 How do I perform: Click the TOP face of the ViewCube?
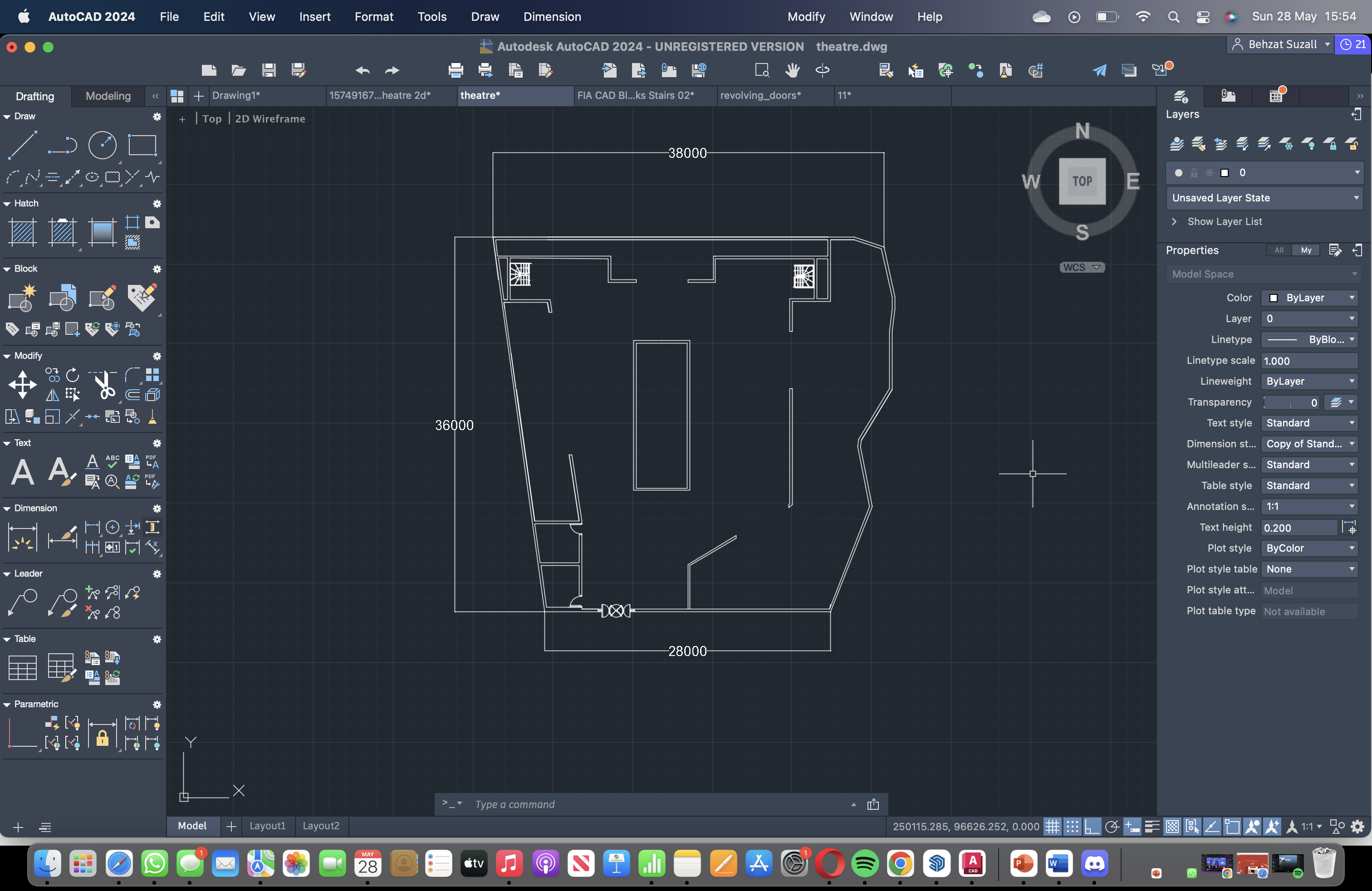tap(1082, 181)
